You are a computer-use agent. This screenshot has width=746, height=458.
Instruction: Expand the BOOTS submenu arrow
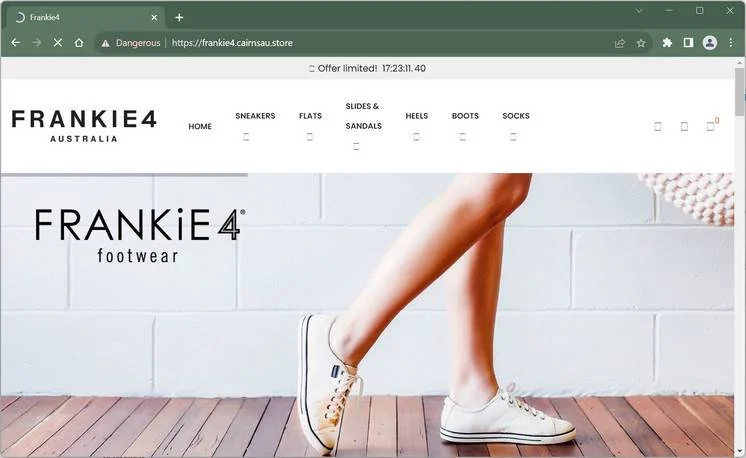pos(462,137)
